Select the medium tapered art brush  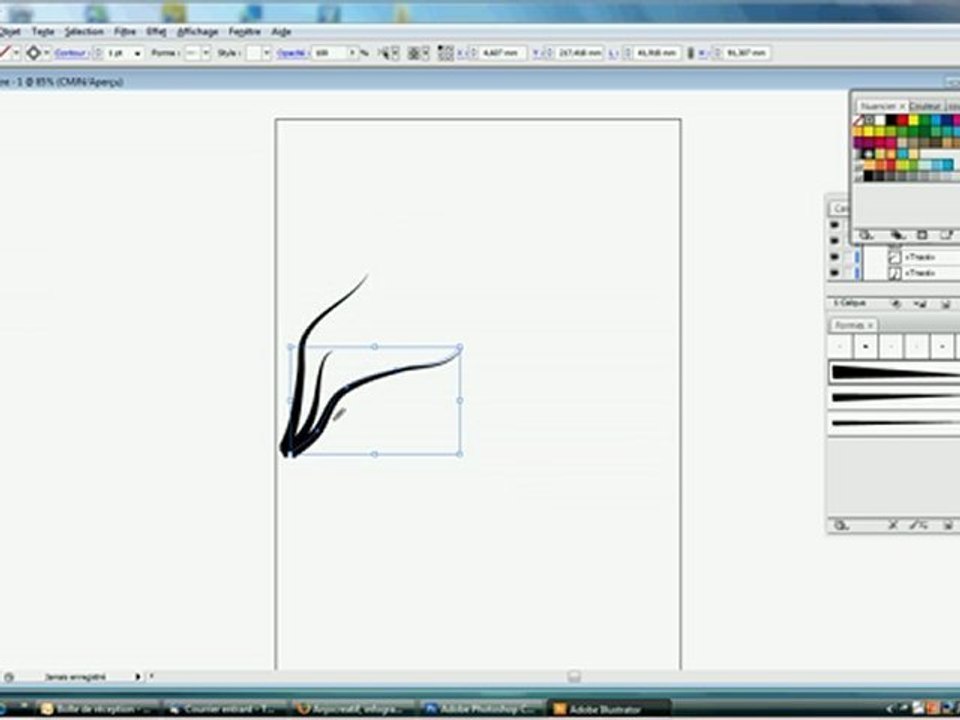pos(895,398)
